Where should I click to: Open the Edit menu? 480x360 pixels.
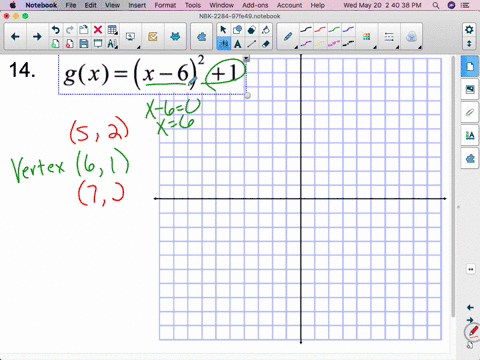90,5
